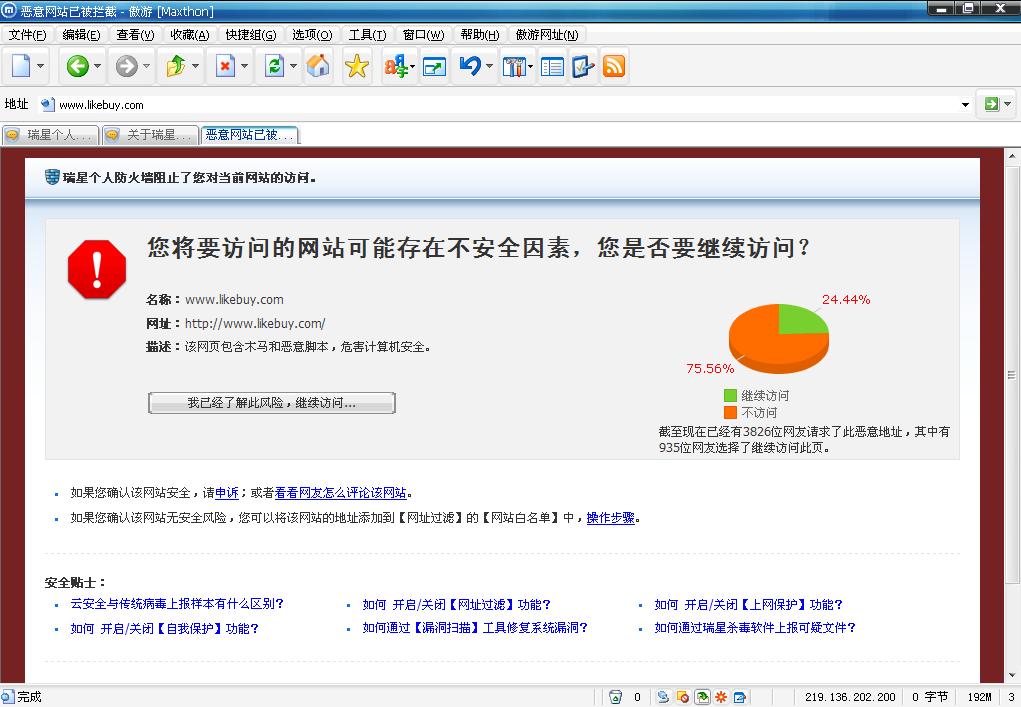The height and width of the screenshot is (707, 1021).
Task: Click the 申诉 appeal link
Action: 227,493
